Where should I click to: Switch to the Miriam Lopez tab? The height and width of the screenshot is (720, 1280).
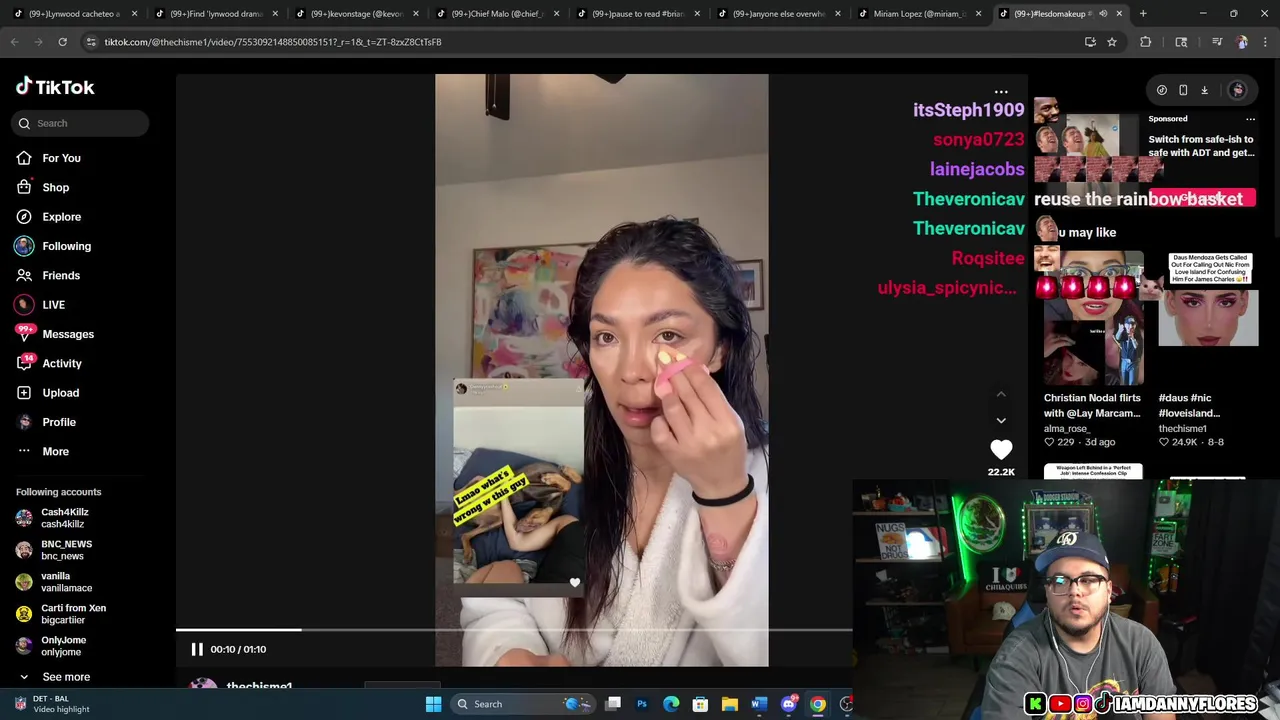[920, 14]
